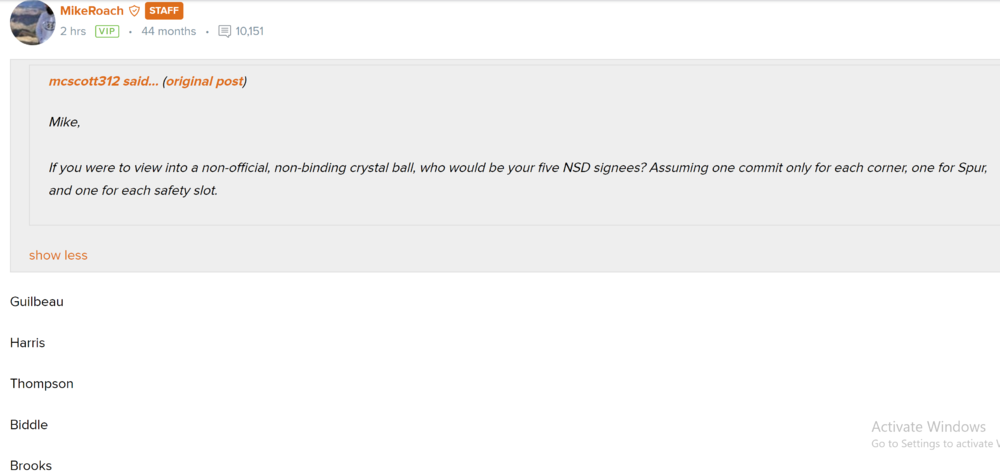The height and width of the screenshot is (475, 1000).
Task: Click the "Mike," greeting in the quote
Action: pos(64,122)
